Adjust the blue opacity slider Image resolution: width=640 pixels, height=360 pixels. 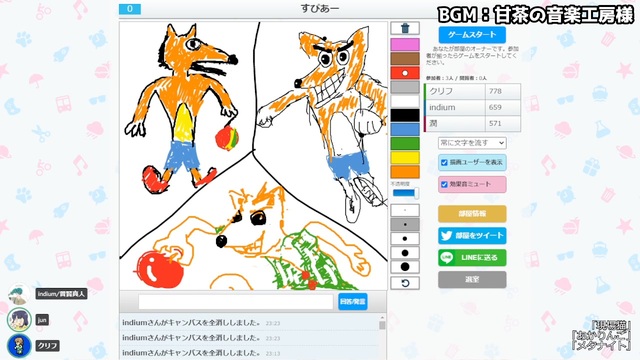(x=405, y=193)
